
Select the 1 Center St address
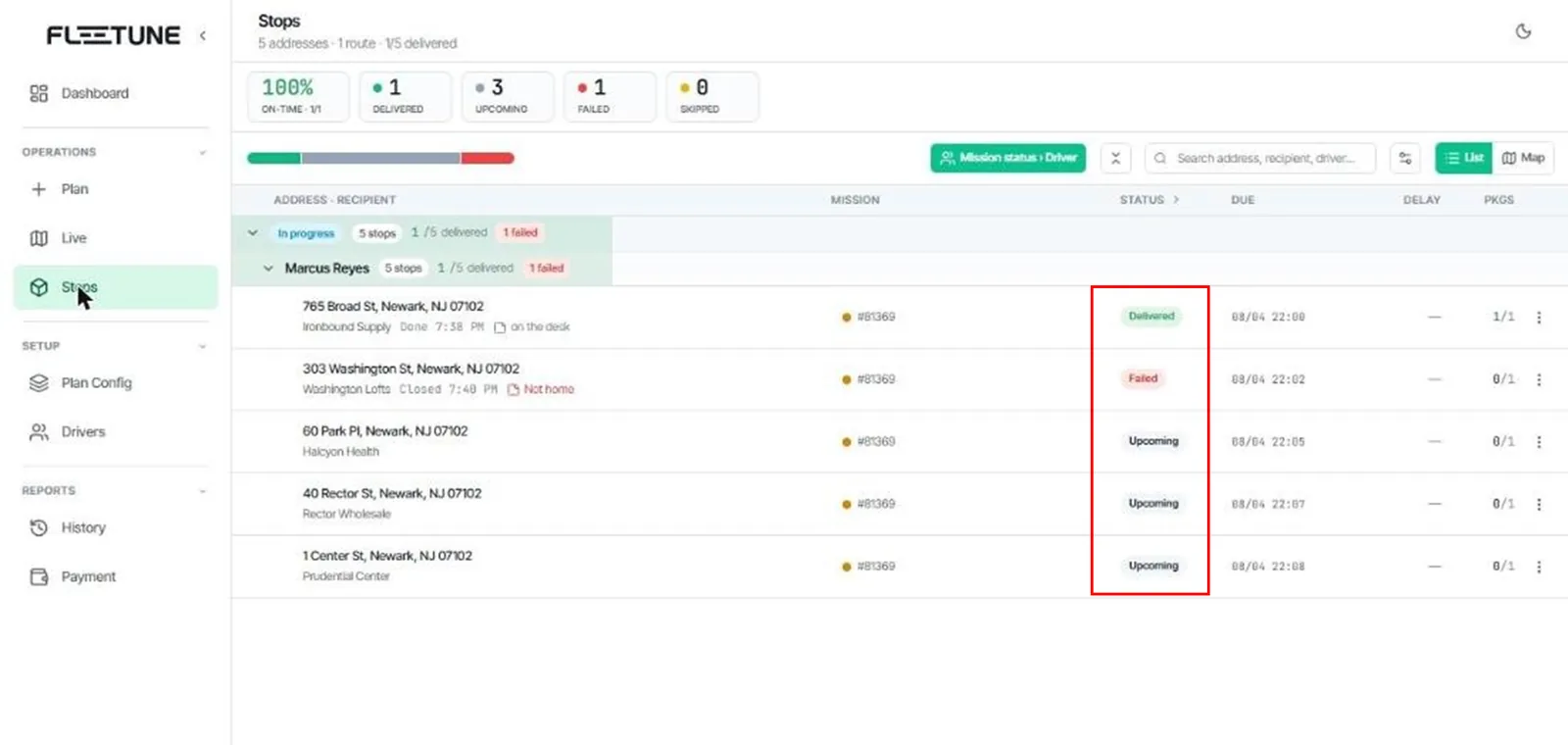click(387, 556)
